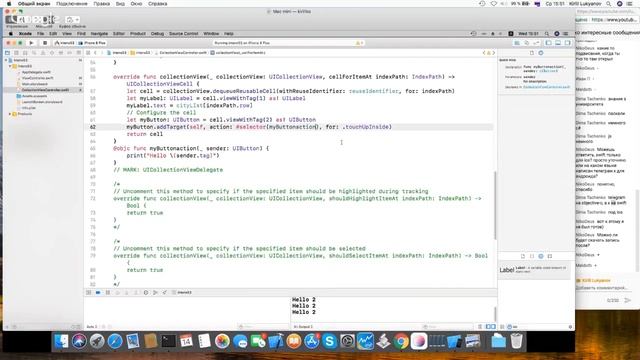
Task: Click the collectionView method segment in jump bar
Action: tap(238, 53)
